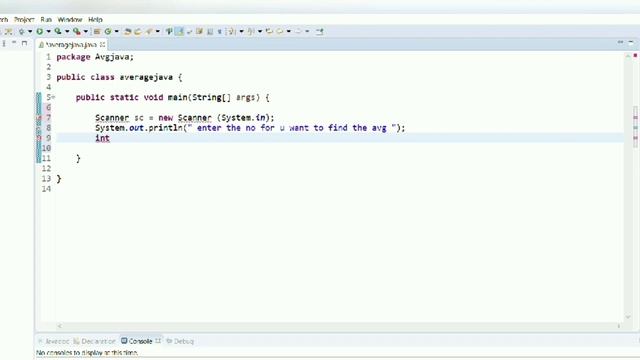
Task: Click the rightmost toolbar pin icon
Action: (x=320, y=31)
